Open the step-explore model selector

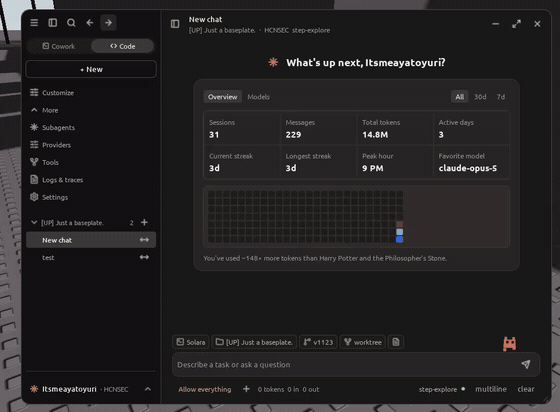pyautogui.click(x=442, y=390)
